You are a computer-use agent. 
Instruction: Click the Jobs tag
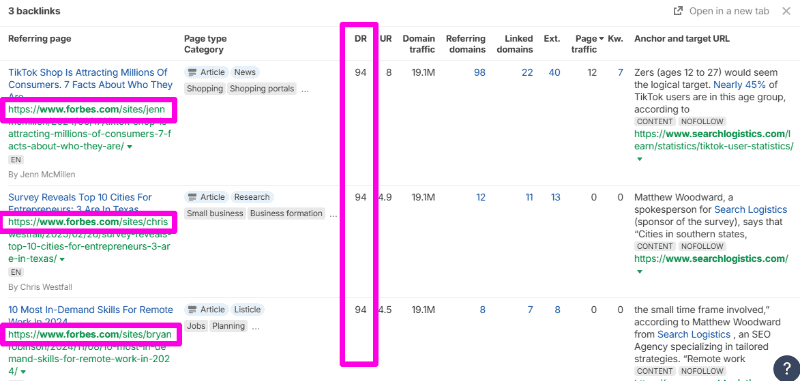coord(196,326)
